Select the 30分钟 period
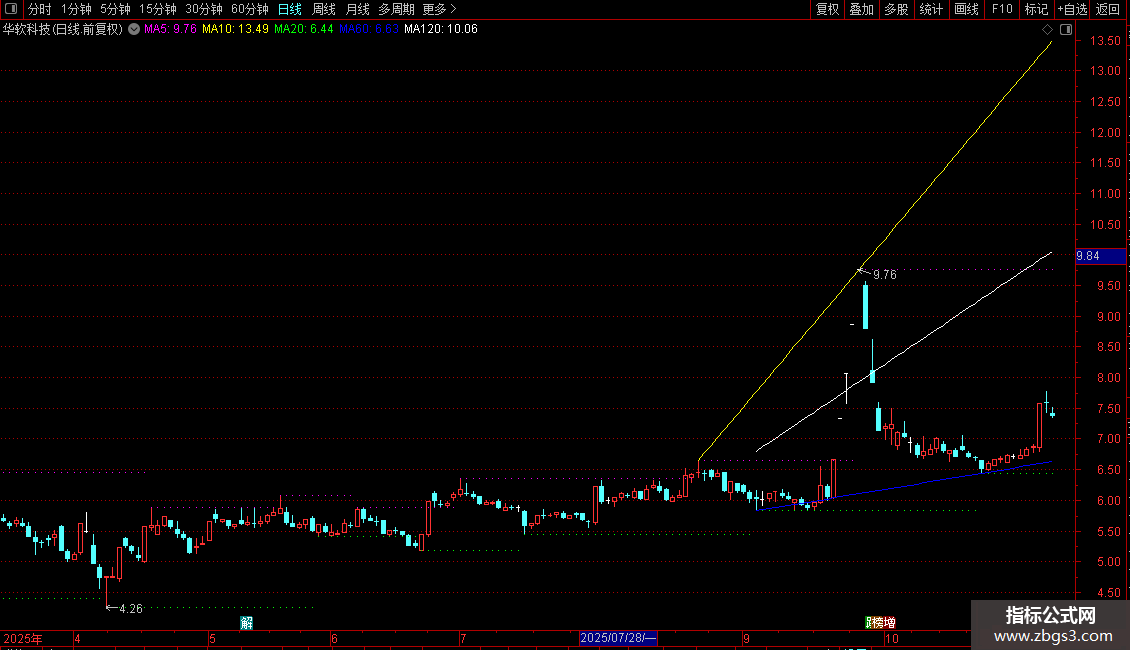Viewport: 1130px width, 650px height. tap(203, 9)
